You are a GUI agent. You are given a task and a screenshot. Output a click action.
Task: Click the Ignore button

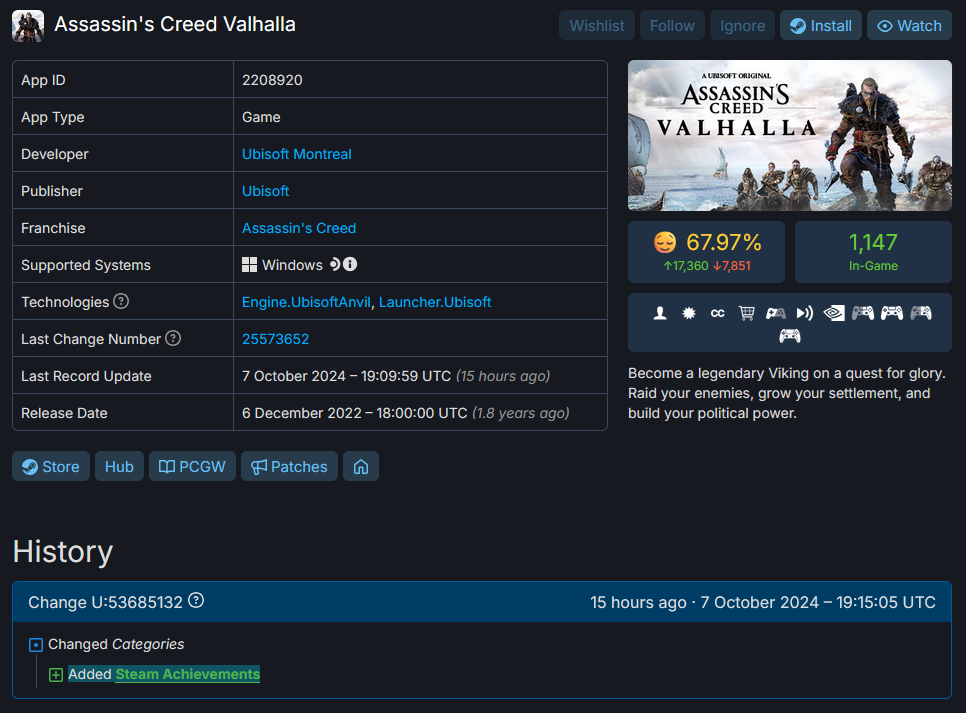(x=742, y=26)
